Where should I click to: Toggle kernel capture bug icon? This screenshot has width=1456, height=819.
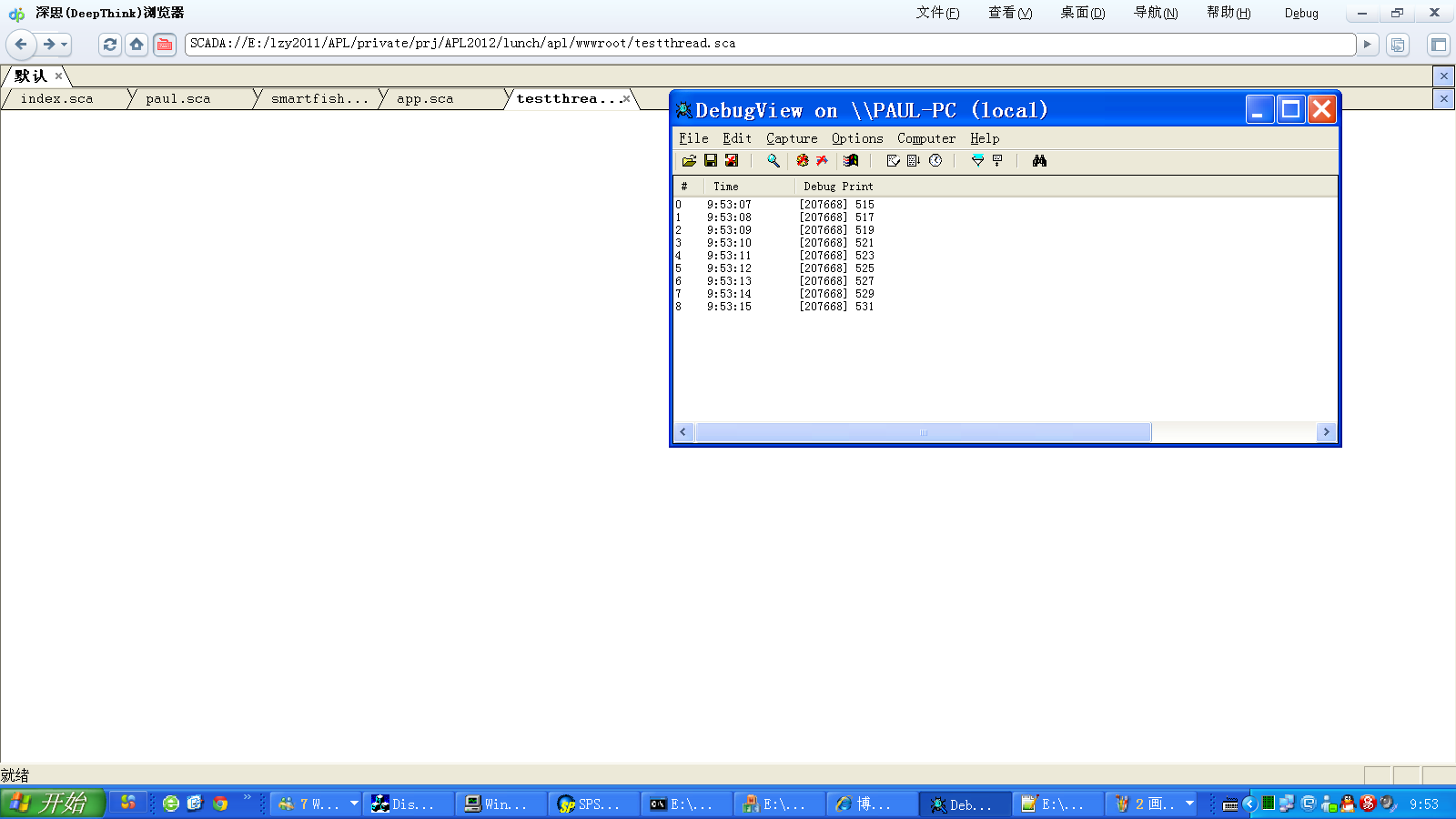803,161
